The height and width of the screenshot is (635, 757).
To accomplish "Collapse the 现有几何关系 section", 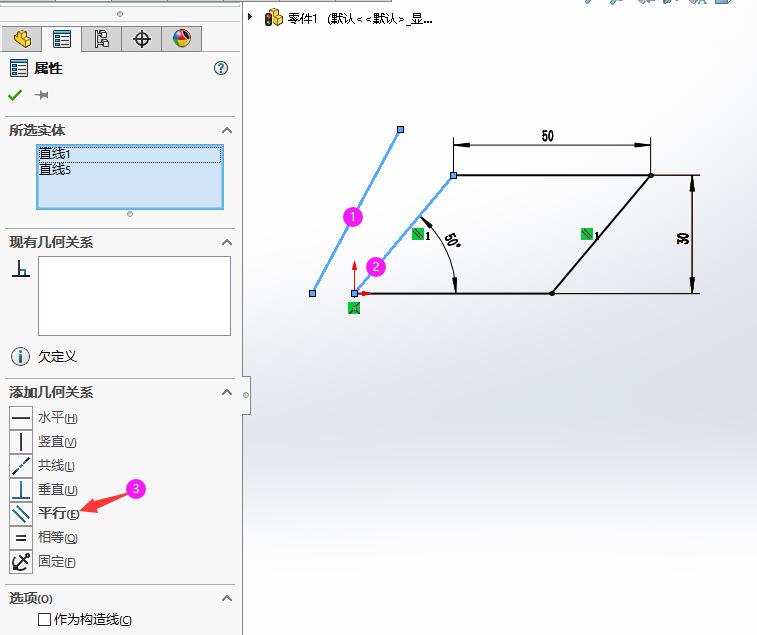I will click(x=226, y=242).
